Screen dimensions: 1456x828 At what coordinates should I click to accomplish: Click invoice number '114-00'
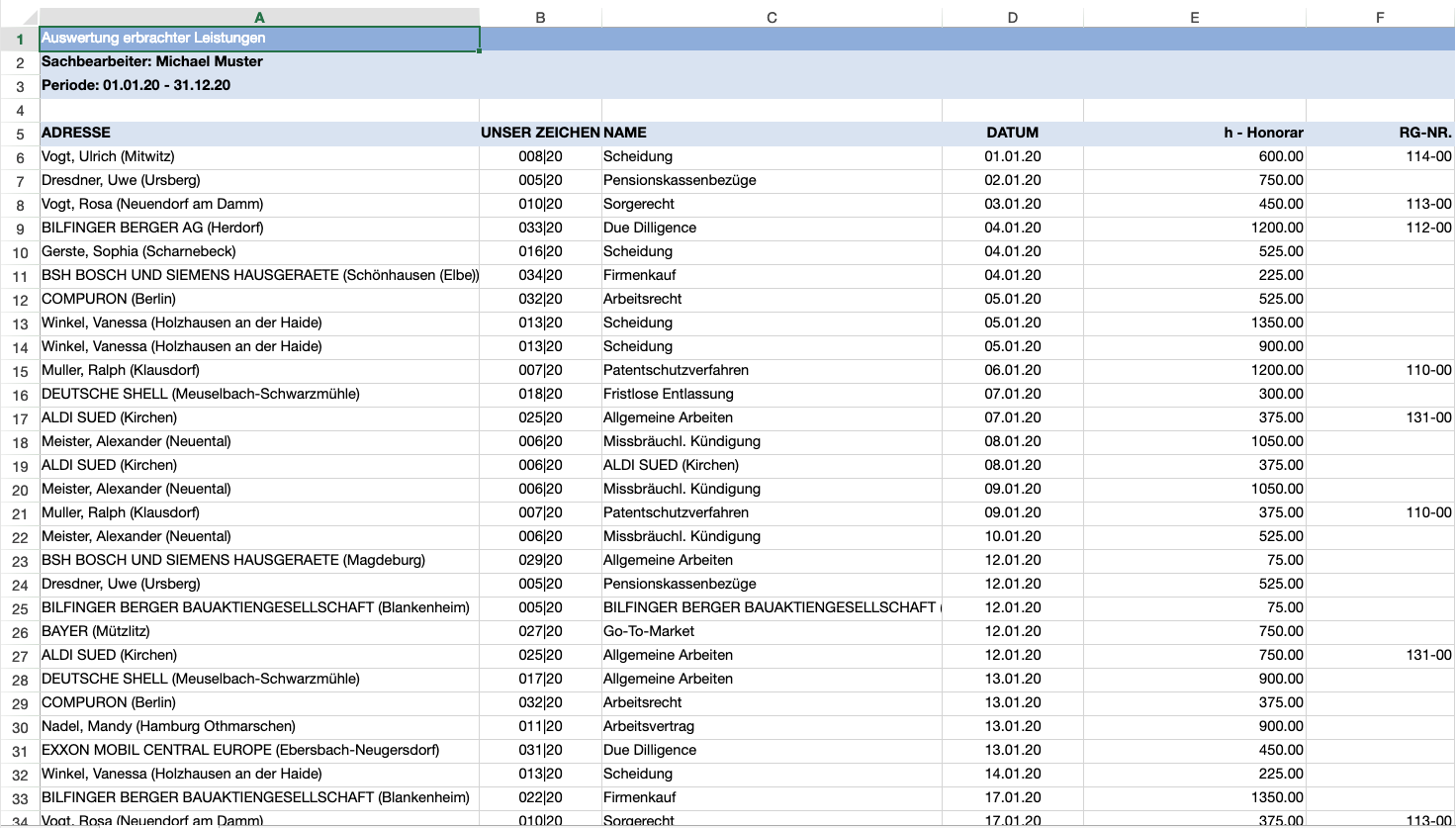click(x=1380, y=157)
